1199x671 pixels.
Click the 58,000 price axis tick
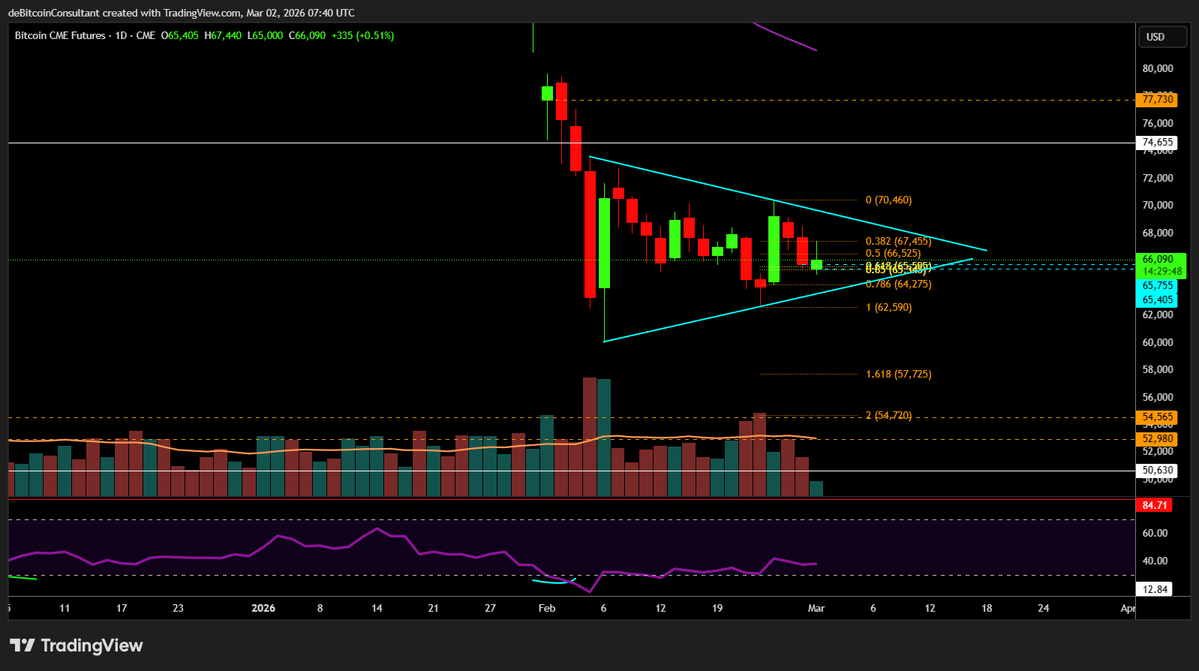(x=1157, y=370)
